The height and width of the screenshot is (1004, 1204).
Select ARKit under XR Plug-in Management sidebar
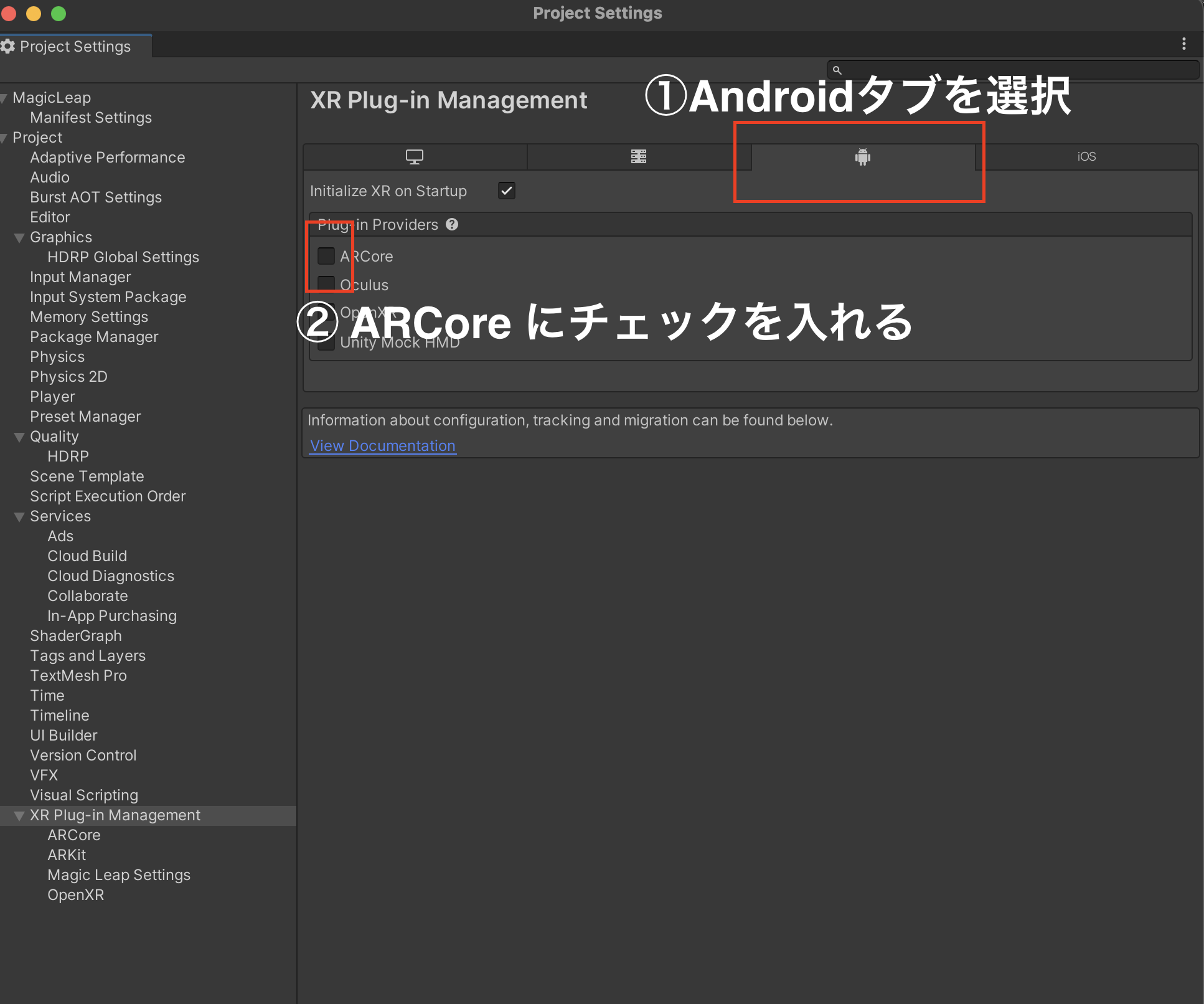pos(67,855)
